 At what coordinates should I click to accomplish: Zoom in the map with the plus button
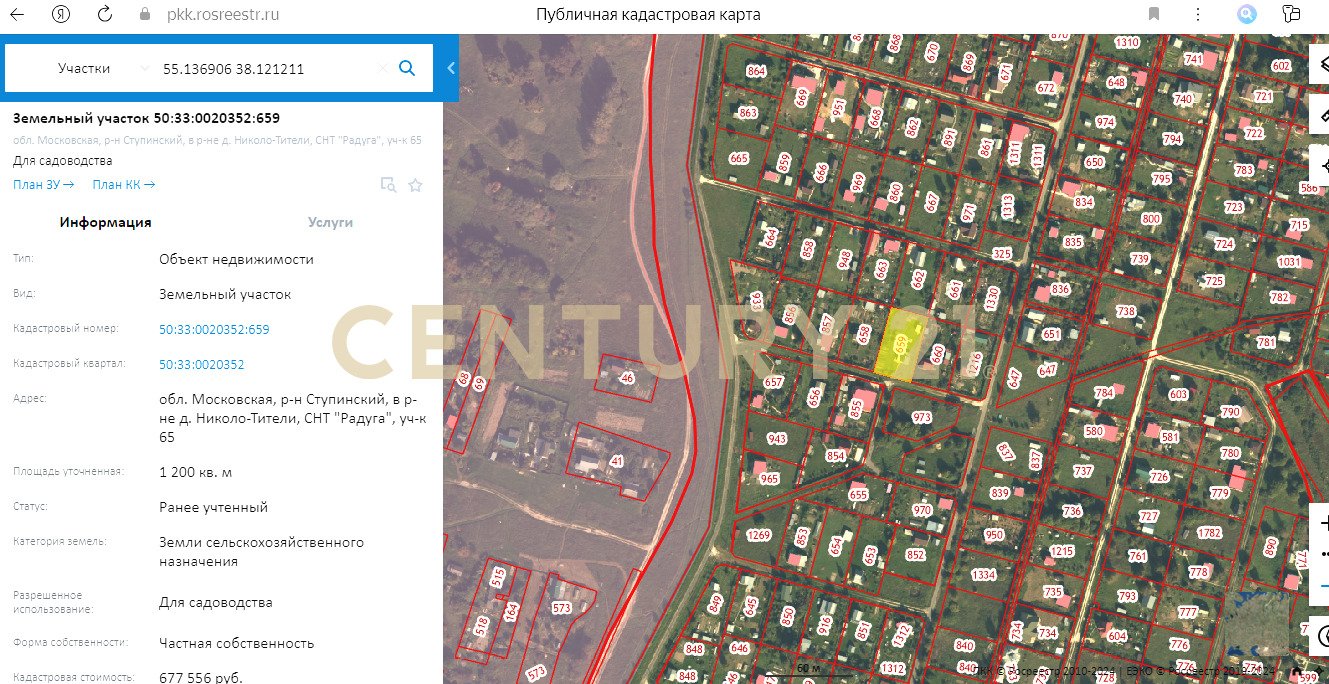(1320, 523)
